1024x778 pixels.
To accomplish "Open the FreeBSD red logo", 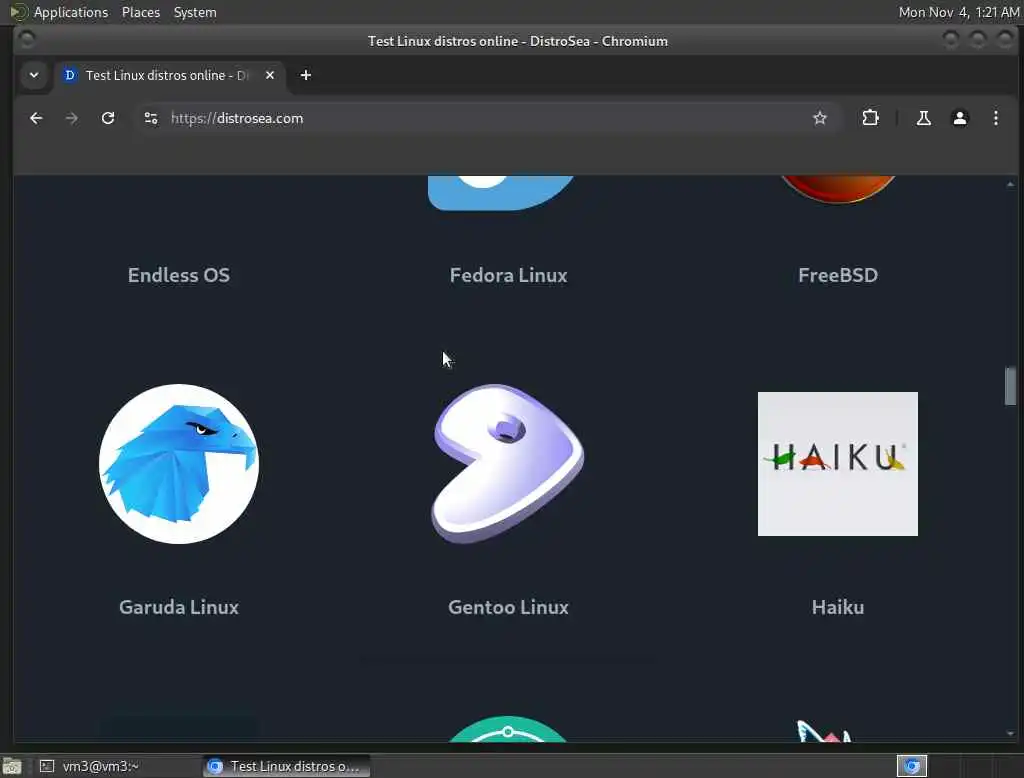I will (x=838, y=189).
